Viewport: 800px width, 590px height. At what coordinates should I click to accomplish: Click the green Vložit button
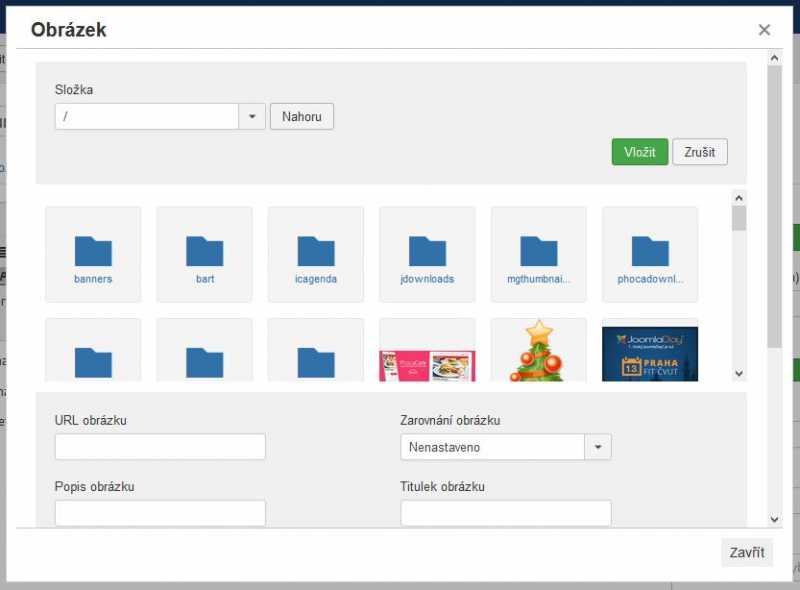pyautogui.click(x=640, y=152)
